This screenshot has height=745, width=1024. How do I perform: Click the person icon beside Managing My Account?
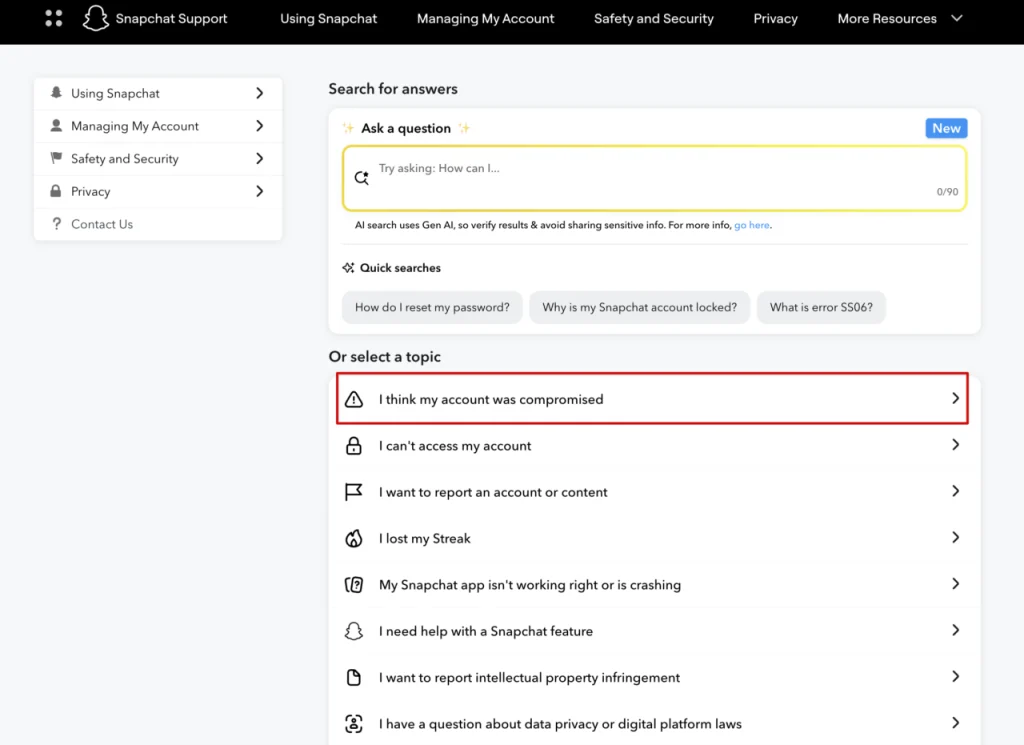pos(56,125)
